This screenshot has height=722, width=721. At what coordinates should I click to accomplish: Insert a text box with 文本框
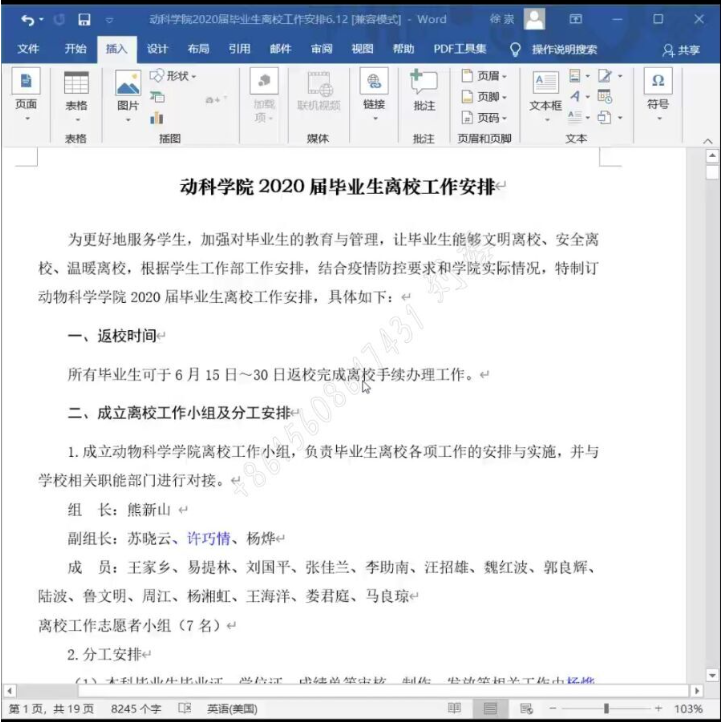pos(545,91)
